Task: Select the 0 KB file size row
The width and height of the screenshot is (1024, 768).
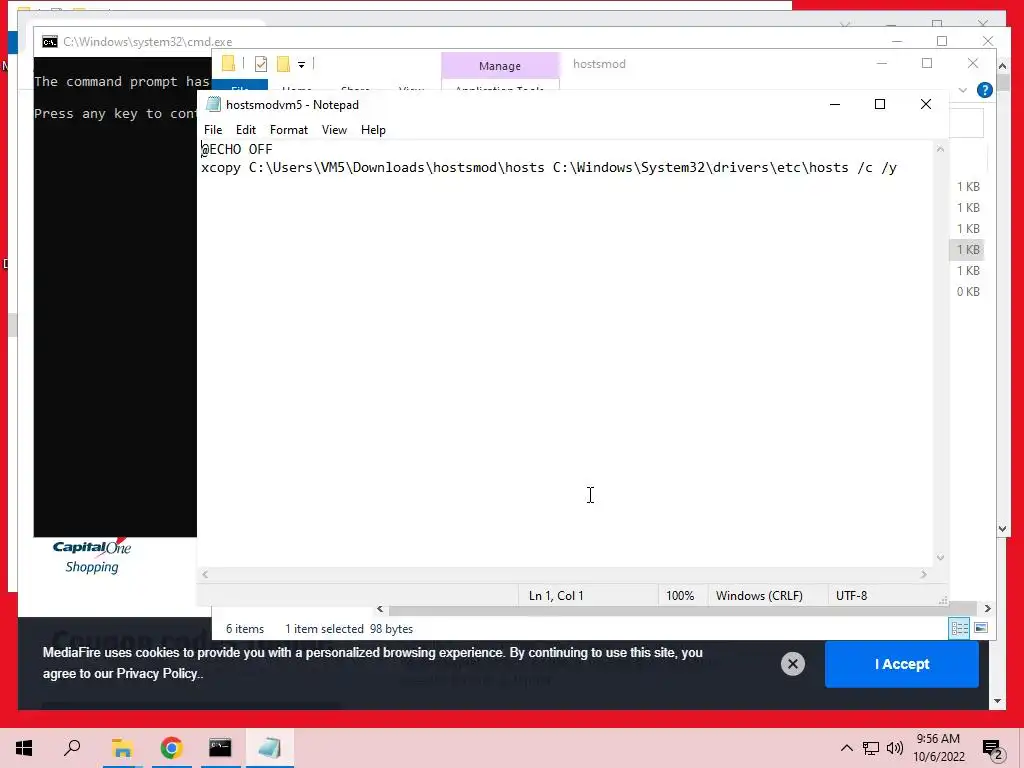Action: [x=968, y=292]
